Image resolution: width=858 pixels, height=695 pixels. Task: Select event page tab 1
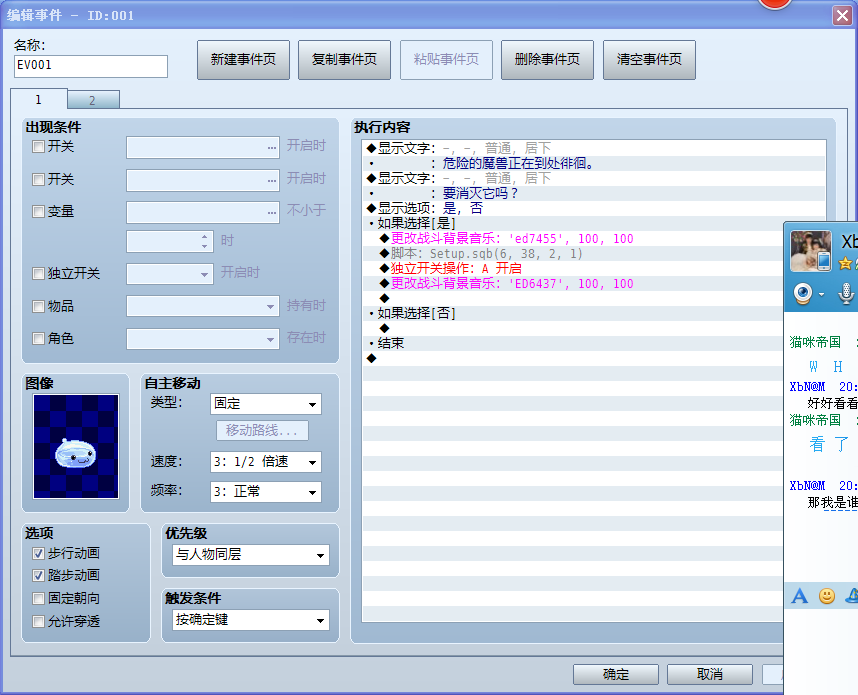coord(38,99)
